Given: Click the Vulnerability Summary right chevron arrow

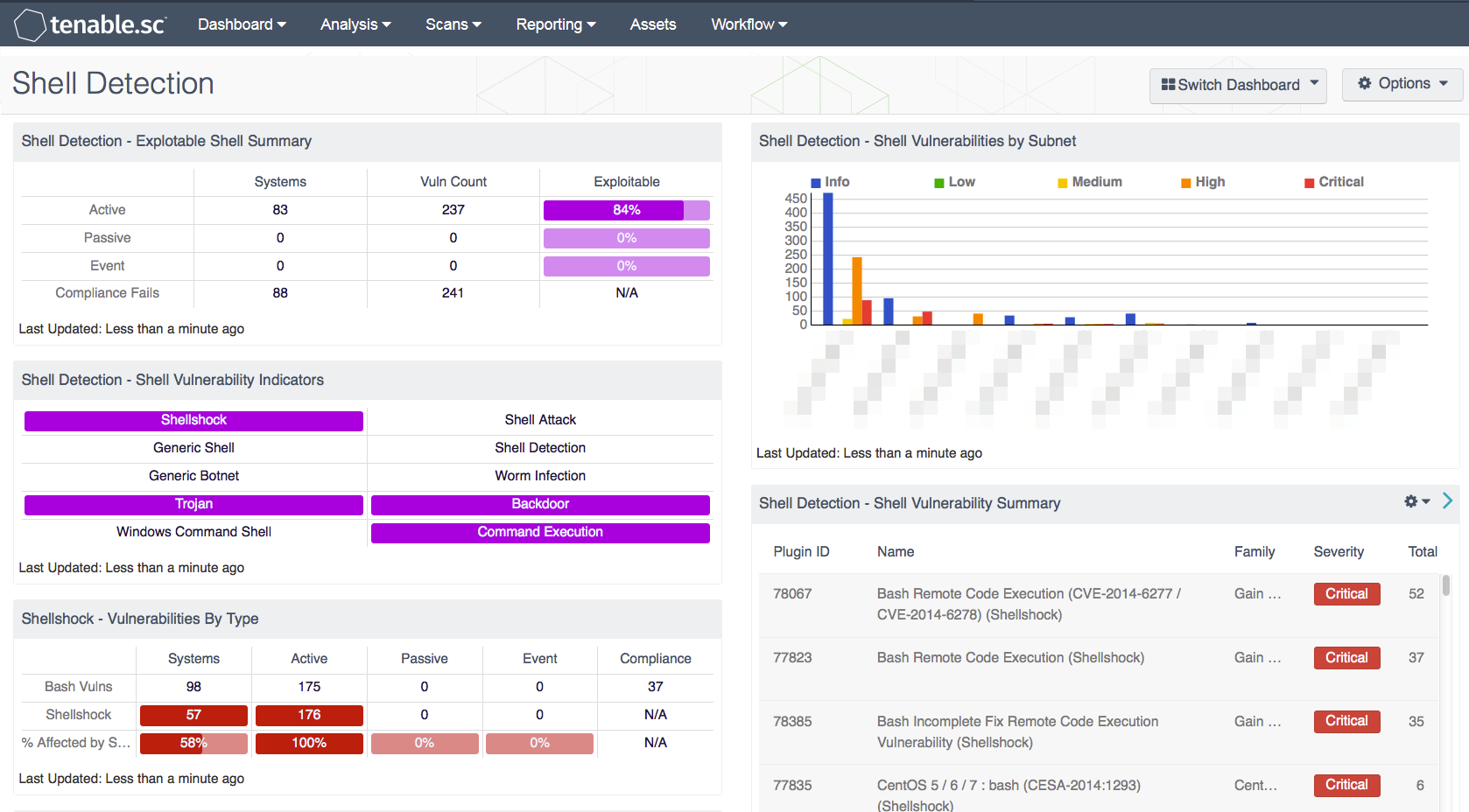Looking at the screenshot, I should click(x=1447, y=500).
